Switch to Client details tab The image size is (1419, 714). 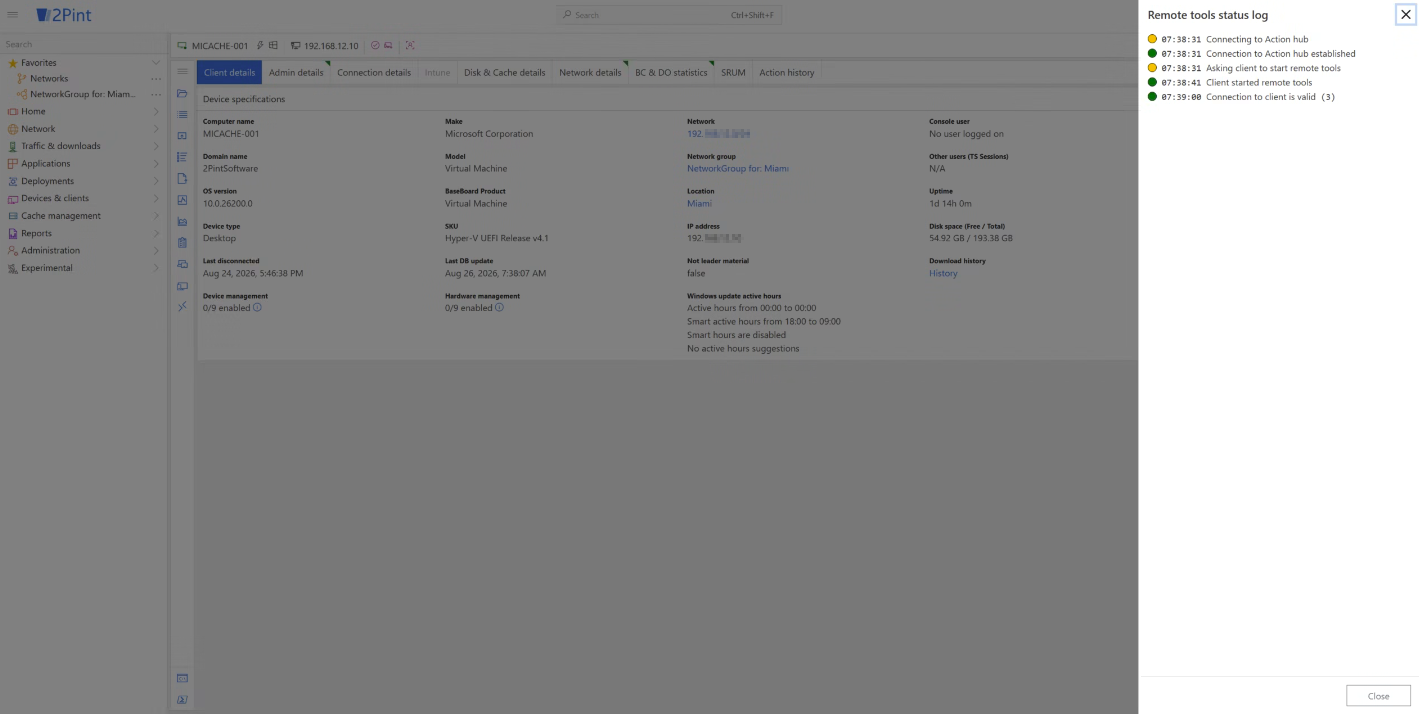click(x=229, y=72)
